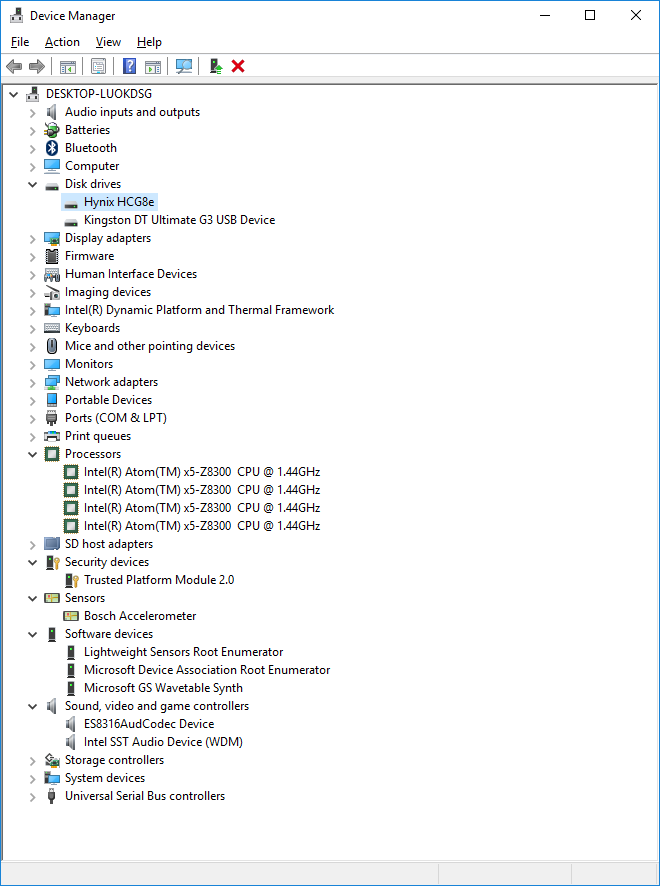
Task: Collapse the Software devices category
Action: click(x=32, y=635)
